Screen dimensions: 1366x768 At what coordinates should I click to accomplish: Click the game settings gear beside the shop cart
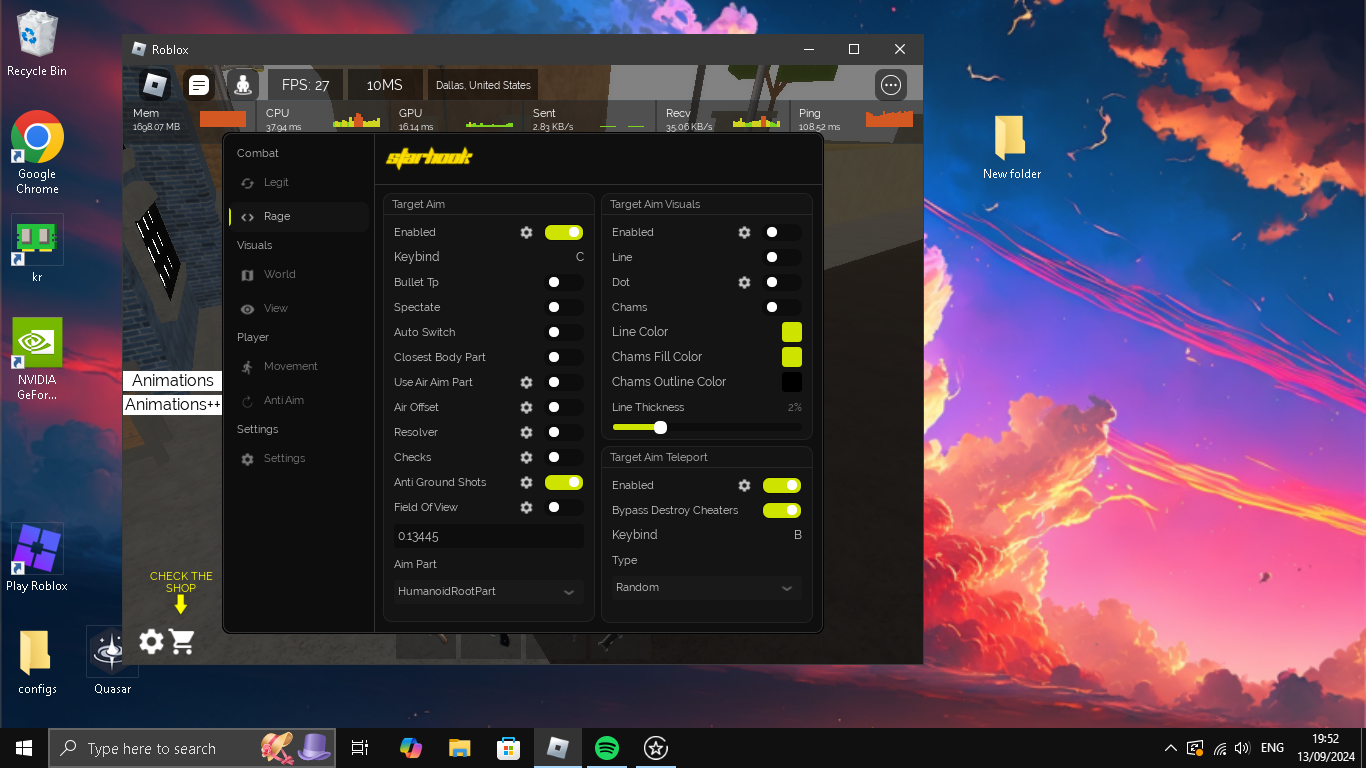[x=151, y=641]
